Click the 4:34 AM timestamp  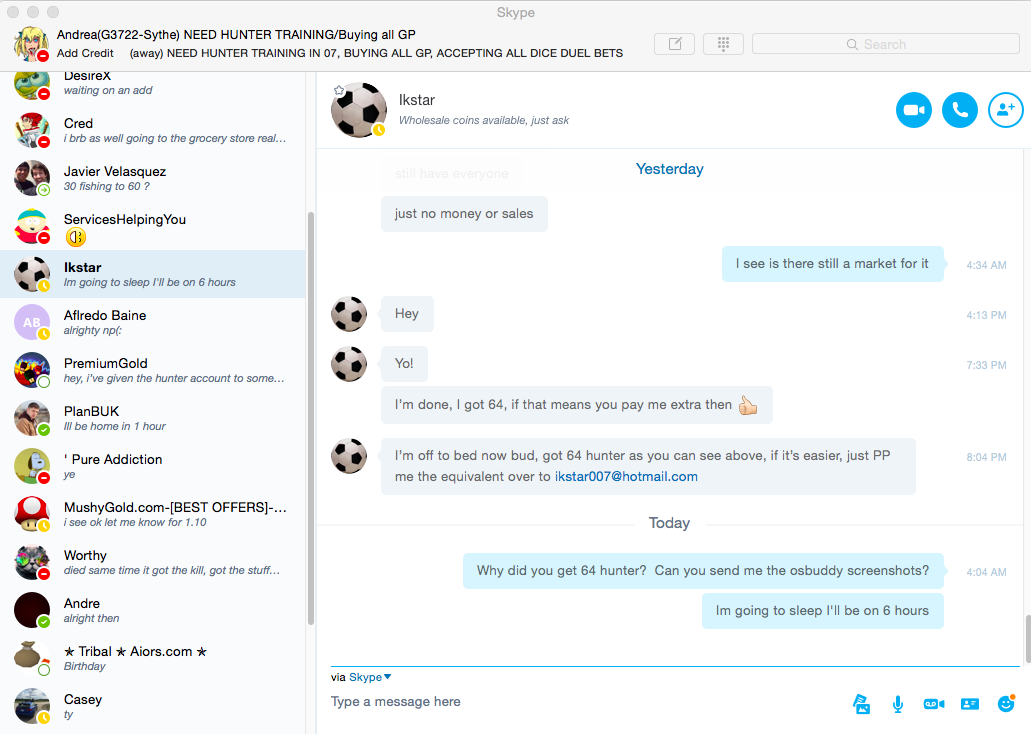[x=986, y=265]
